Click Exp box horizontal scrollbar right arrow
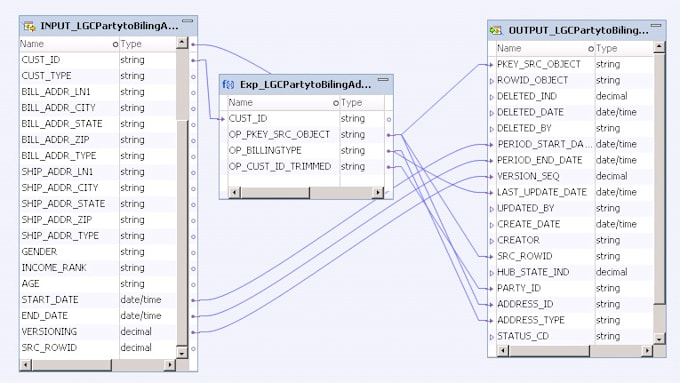680x383 pixels. coord(378,193)
